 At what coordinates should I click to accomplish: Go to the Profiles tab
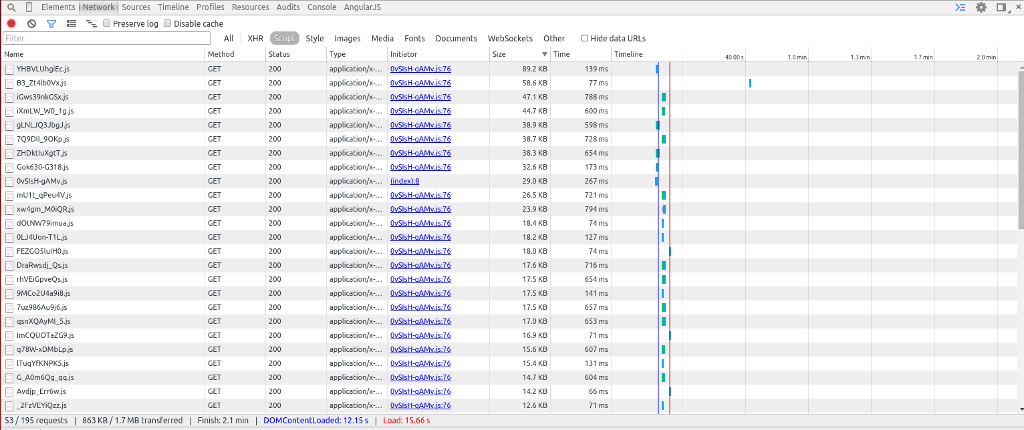[x=210, y=7]
